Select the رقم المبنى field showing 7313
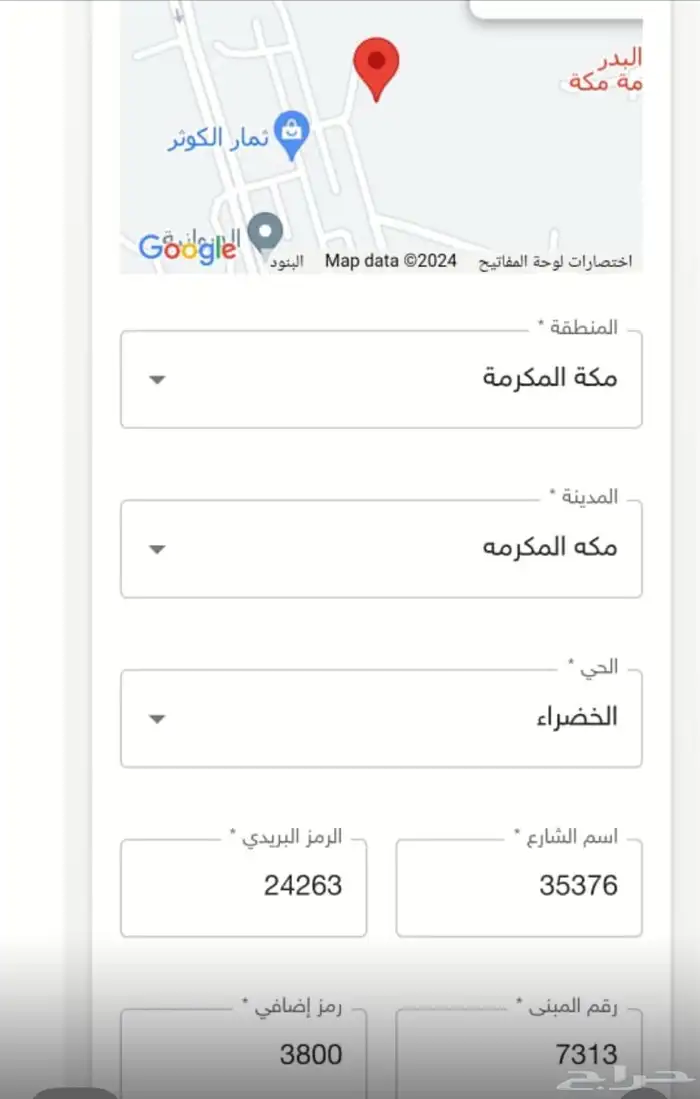 (x=519, y=1055)
